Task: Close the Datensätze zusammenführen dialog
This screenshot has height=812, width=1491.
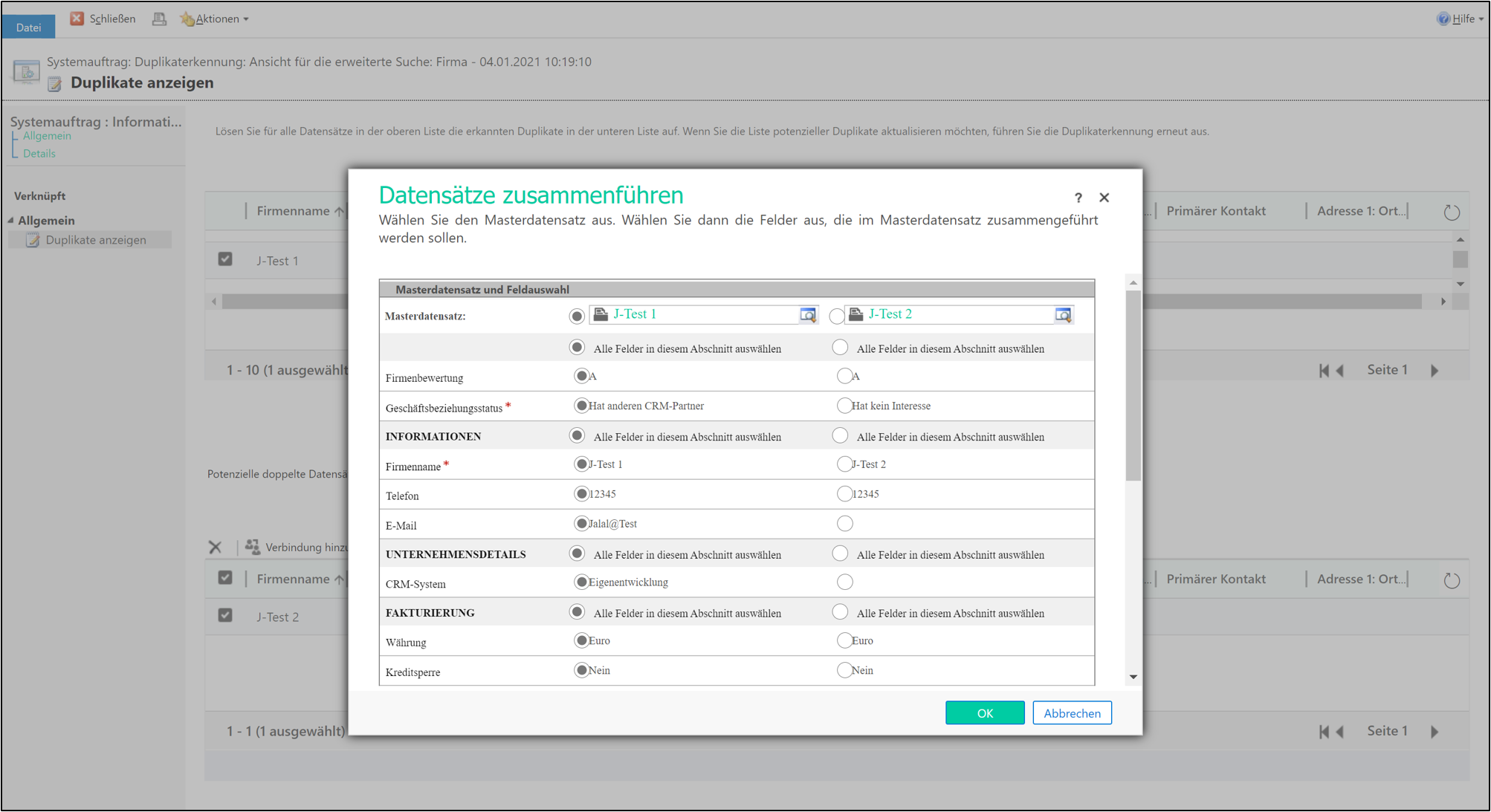Action: point(1104,198)
